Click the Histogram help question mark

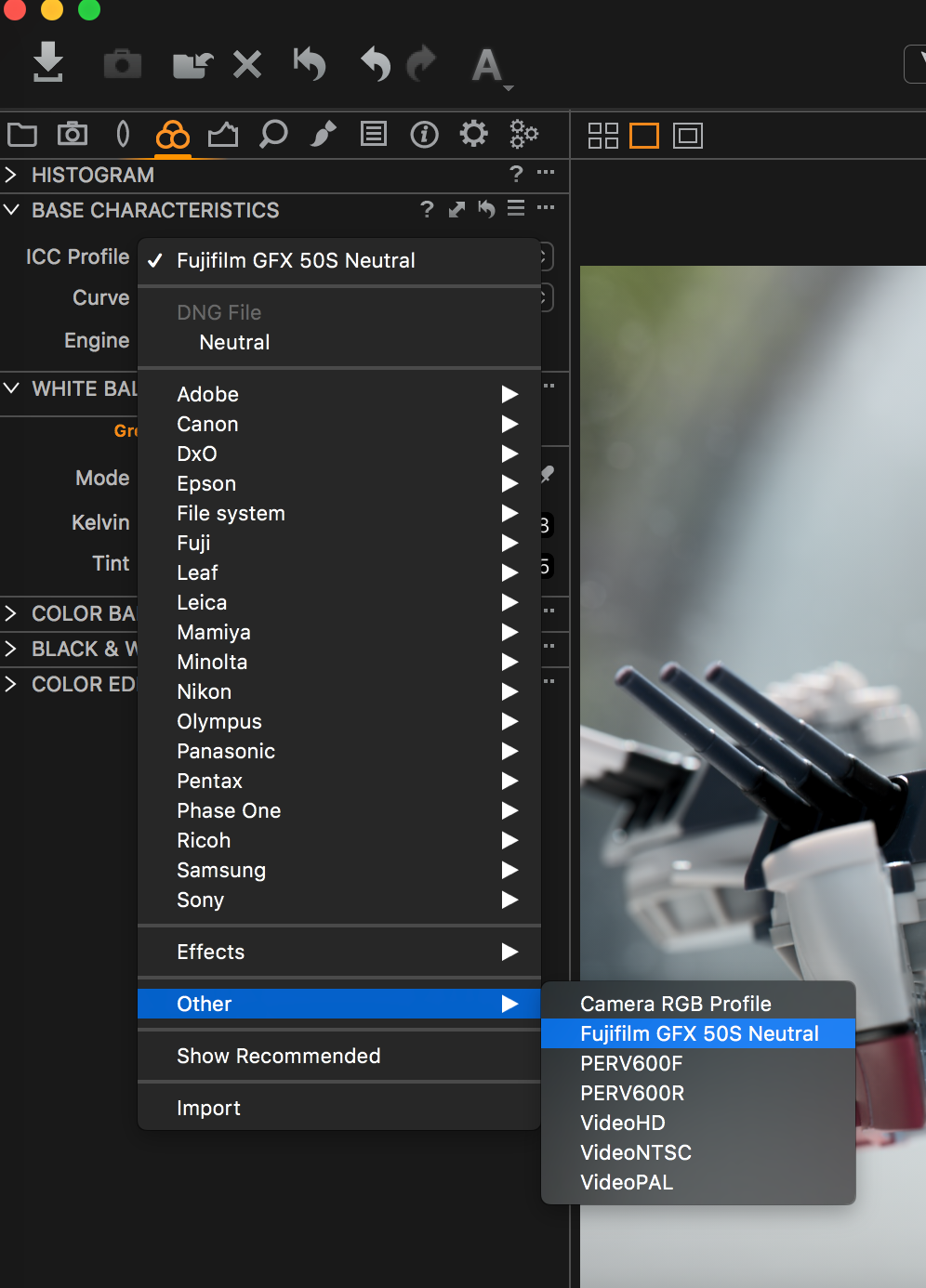tap(517, 174)
